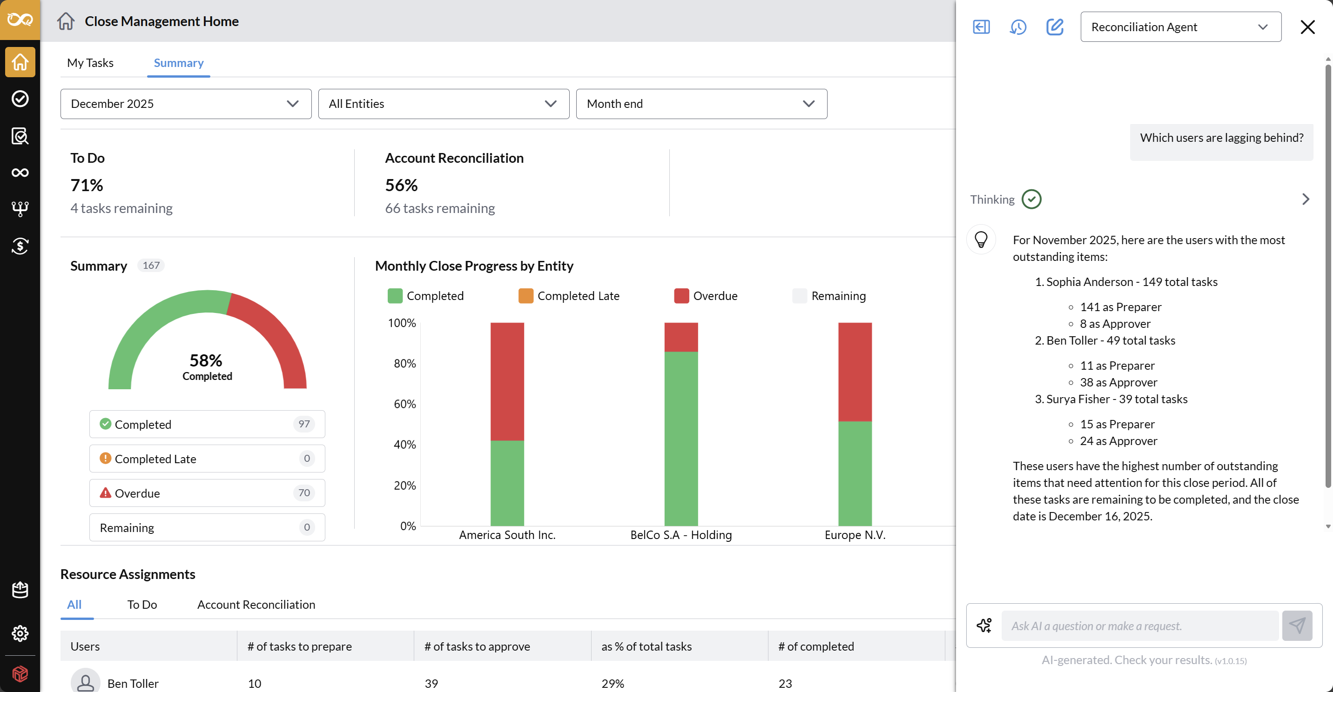Toggle the Completed Late legend swatch

coord(526,296)
